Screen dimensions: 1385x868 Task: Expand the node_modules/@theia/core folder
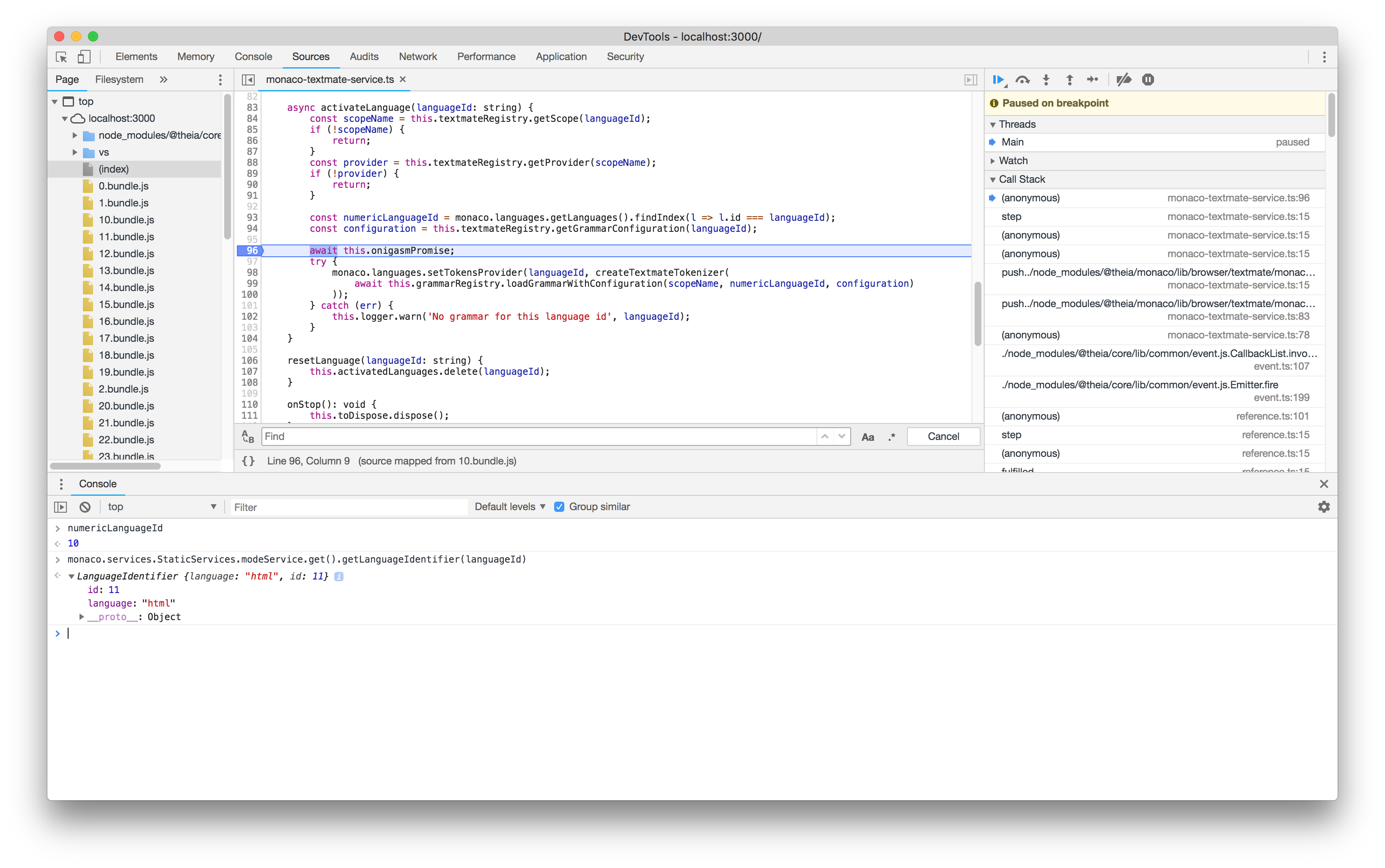tap(74, 135)
